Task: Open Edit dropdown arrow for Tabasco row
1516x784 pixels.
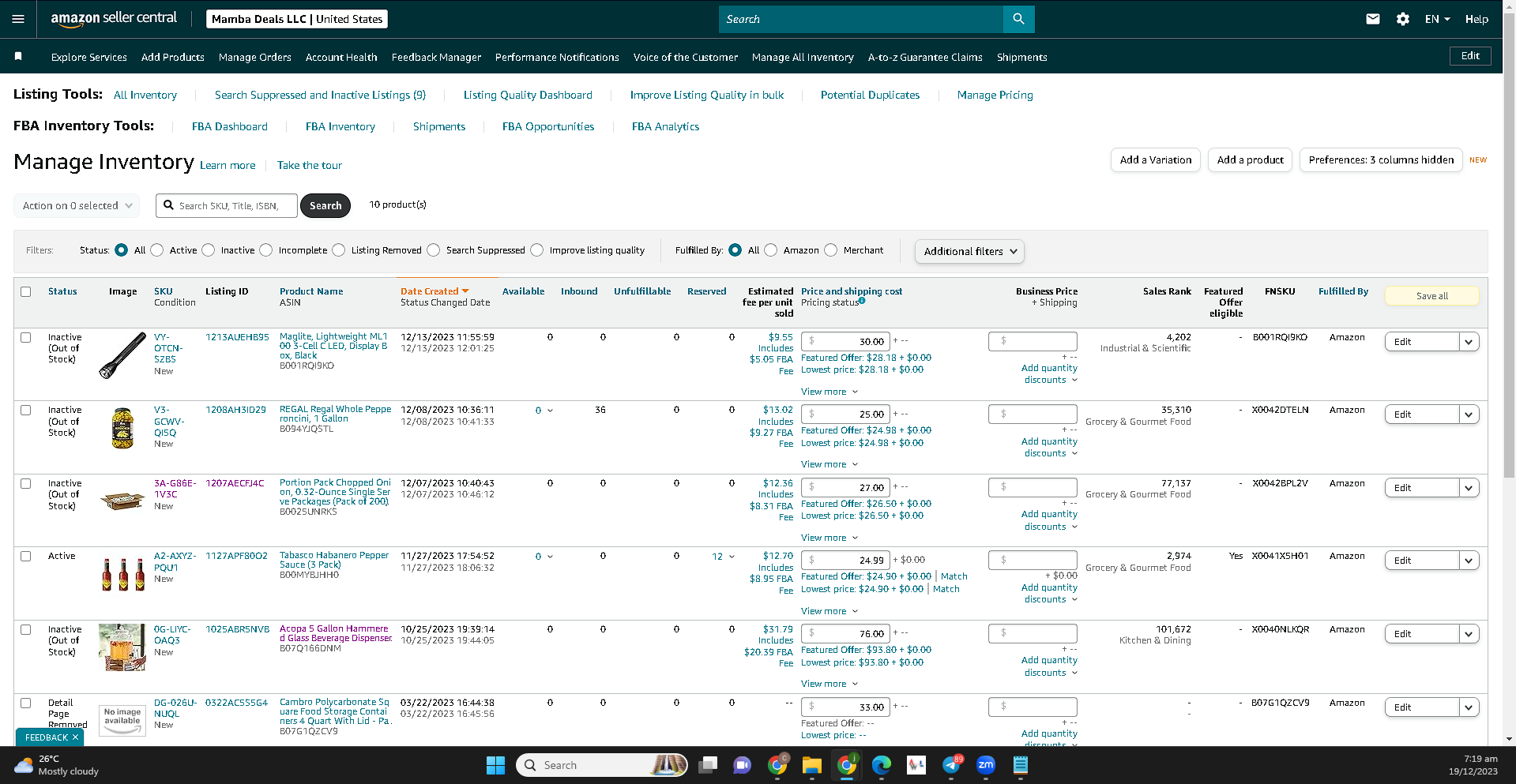Action: pos(1469,561)
